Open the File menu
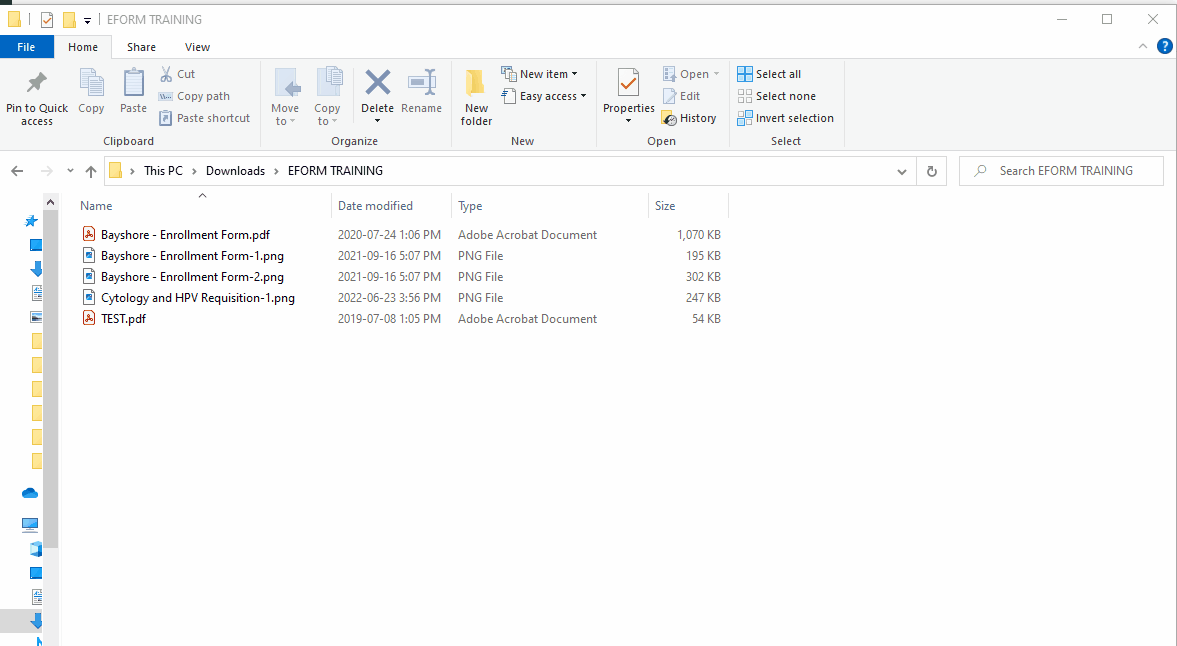This screenshot has width=1177, height=646. 26,47
